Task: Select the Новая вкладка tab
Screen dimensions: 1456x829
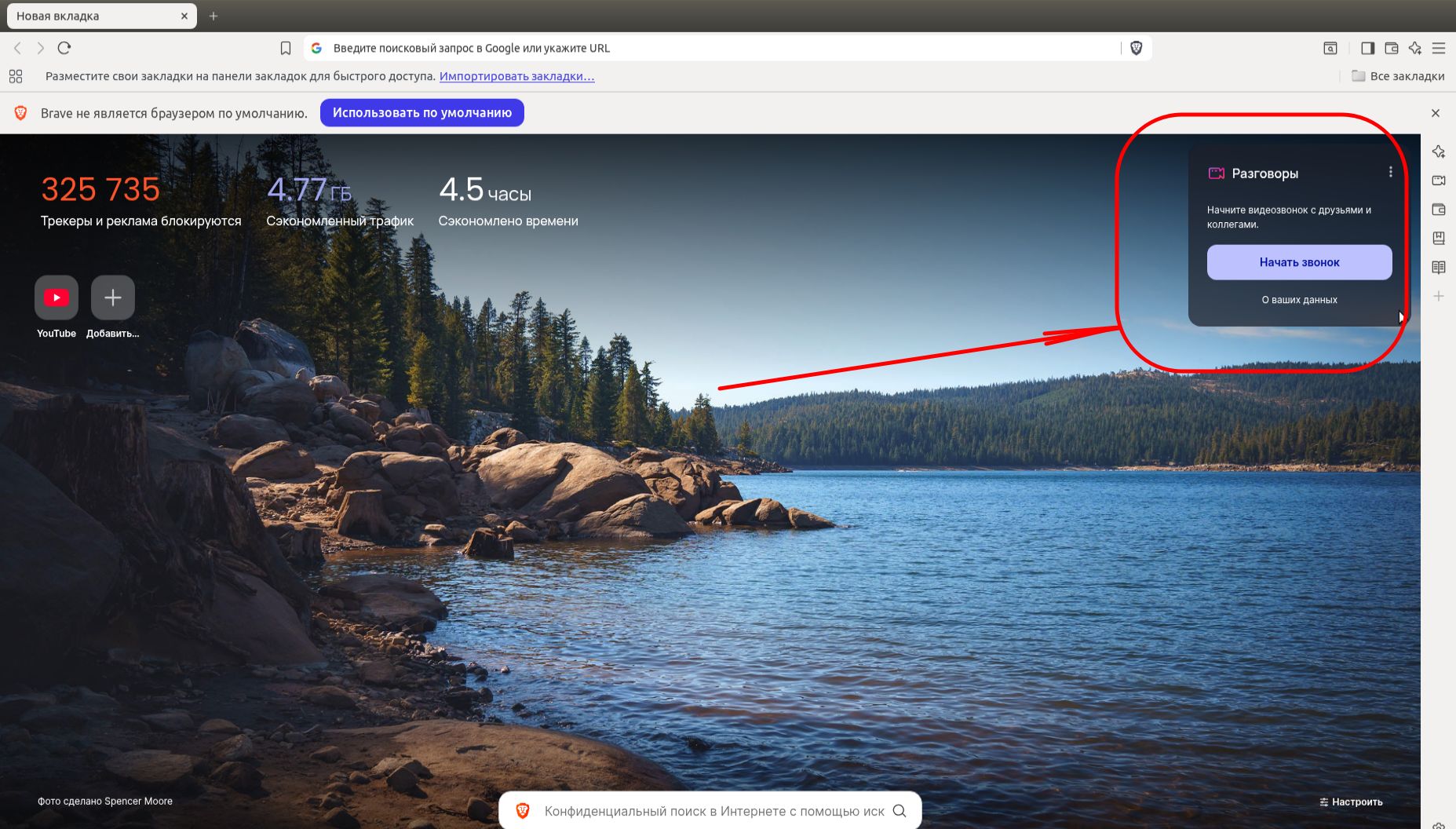Action: pos(101,16)
